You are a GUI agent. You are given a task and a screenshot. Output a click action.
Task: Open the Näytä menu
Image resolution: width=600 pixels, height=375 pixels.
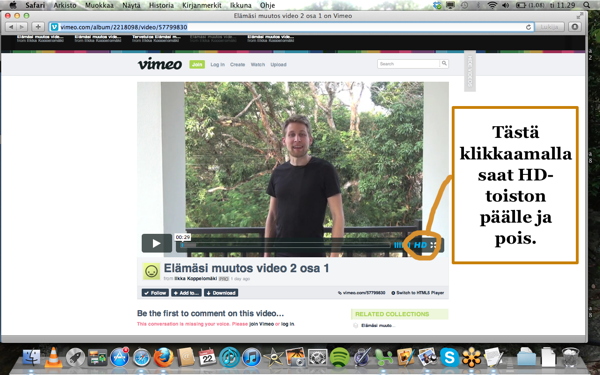click(x=131, y=5)
